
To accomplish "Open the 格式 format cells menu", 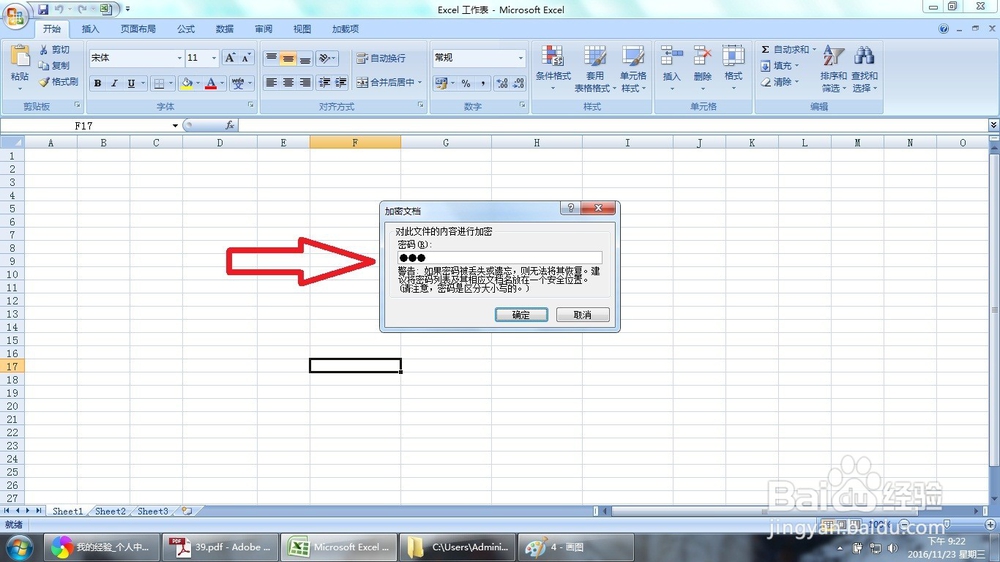I will click(x=733, y=68).
